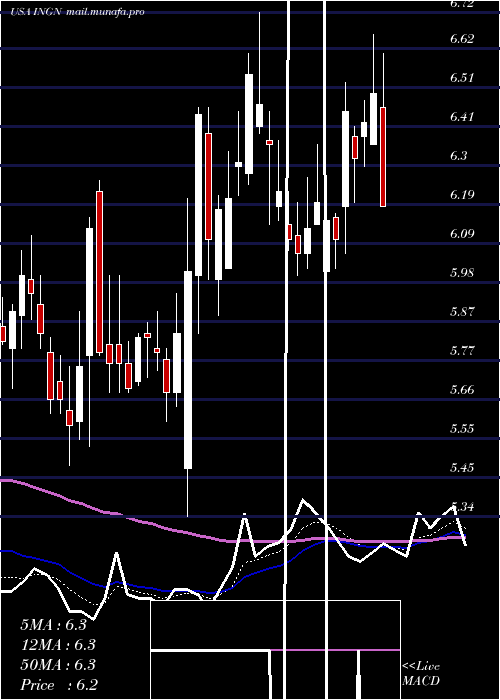The image size is (500, 700).
Task: Select the 5.45 price axis label
Action: [x=462, y=468]
